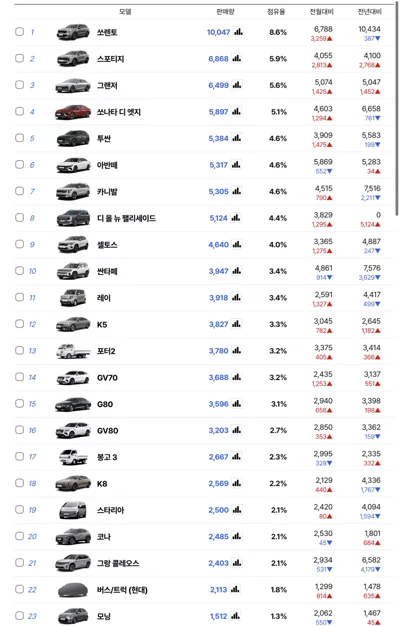The width and height of the screenshot is (401, 626).
Task: Check the checkbox for rank 1 쏘렌토
Action: (x=19, y=32)
